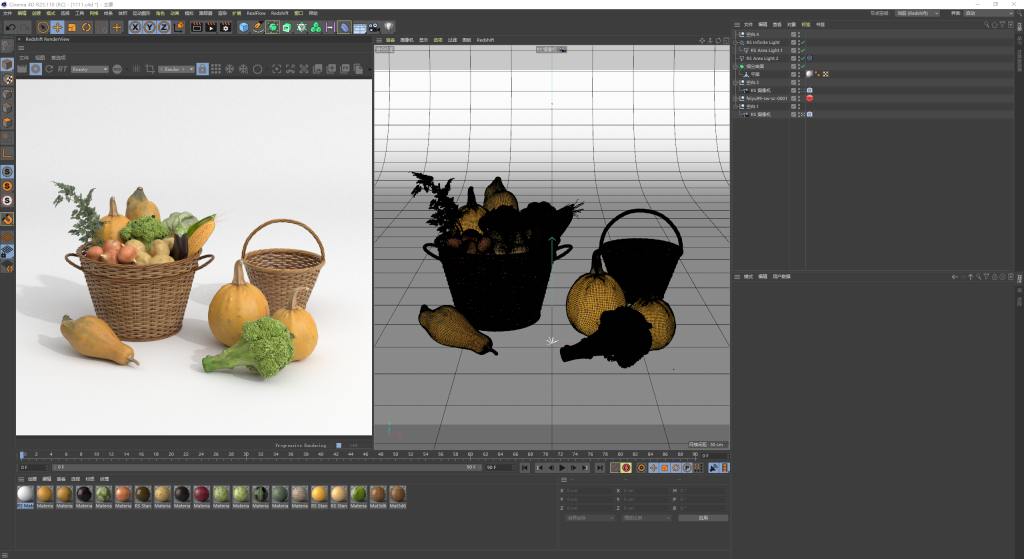Click the X position coordinate field

pyautogui.click(x=588, y=490)
